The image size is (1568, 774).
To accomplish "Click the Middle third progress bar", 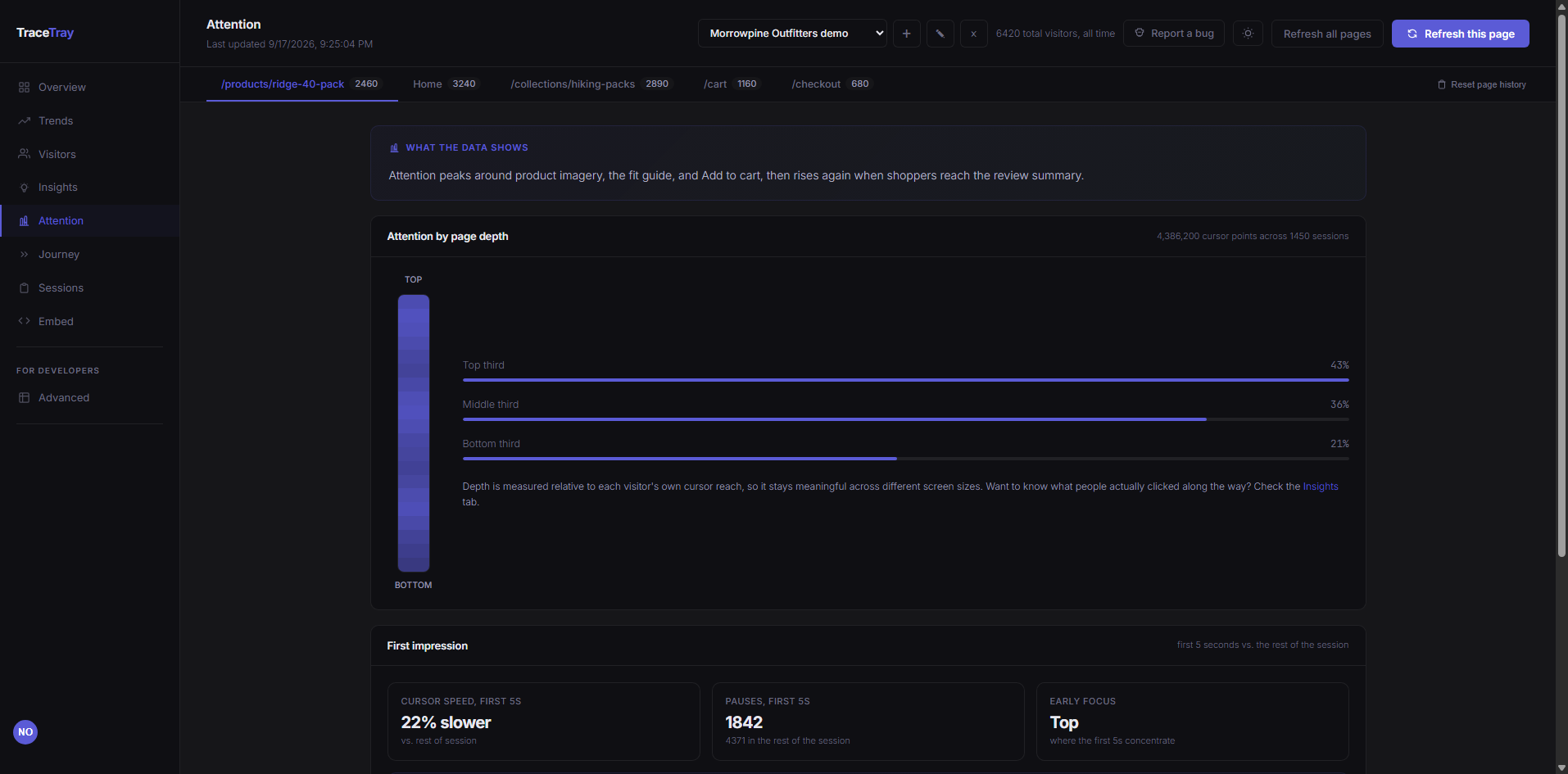I will pyautogui.click(x=905, y=419).
